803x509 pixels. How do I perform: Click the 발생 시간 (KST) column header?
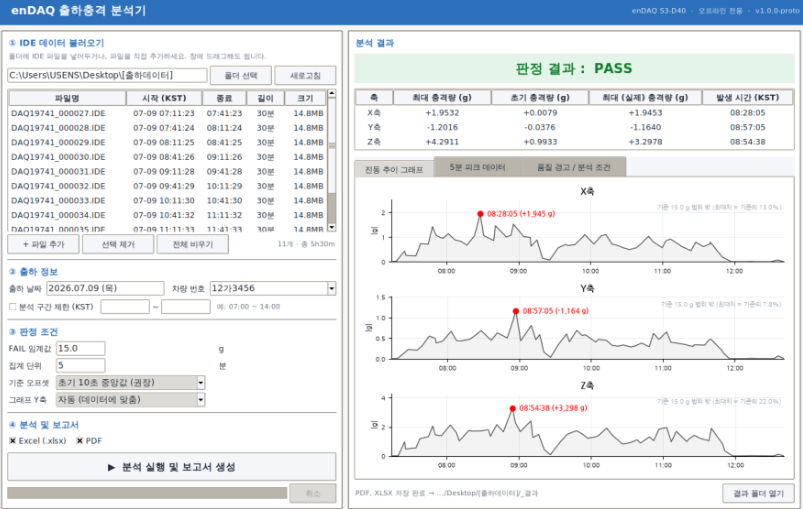pos(748,97)
